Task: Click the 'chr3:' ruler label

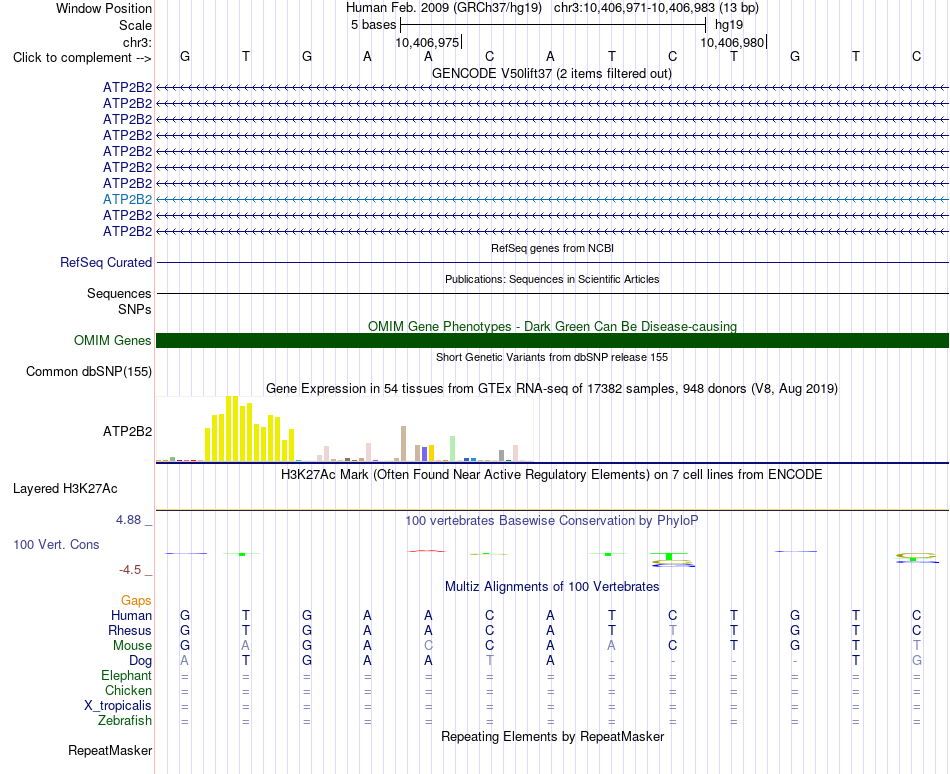Action: 138,42
